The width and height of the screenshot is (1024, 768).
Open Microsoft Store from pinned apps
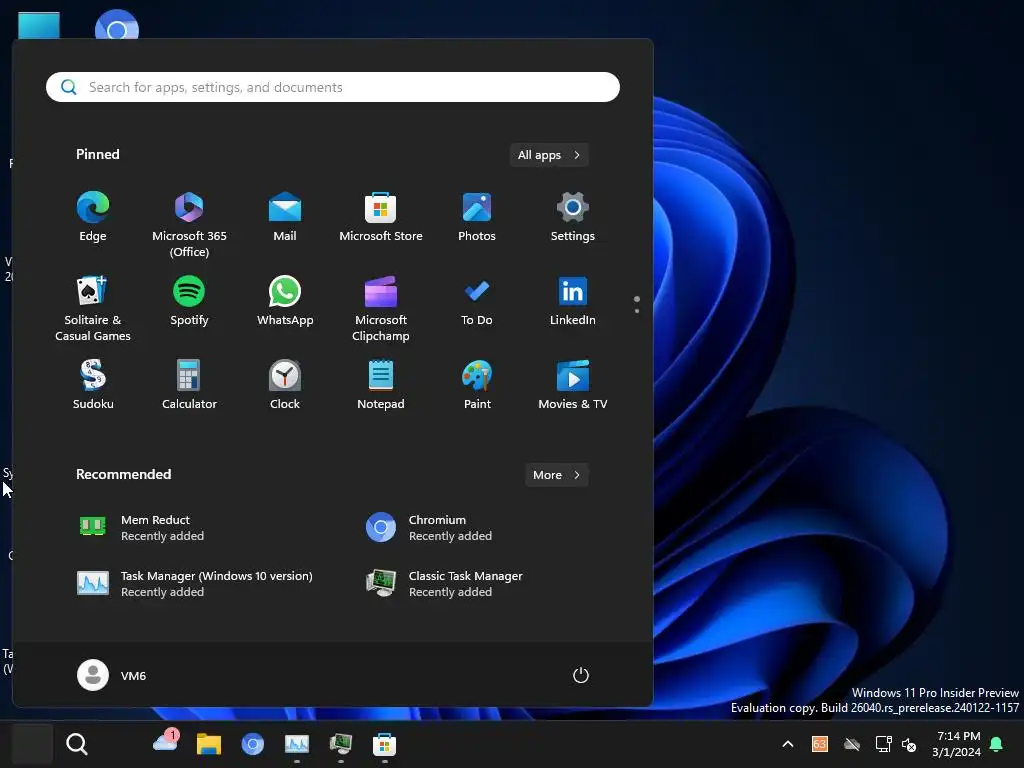pos(381,217)
